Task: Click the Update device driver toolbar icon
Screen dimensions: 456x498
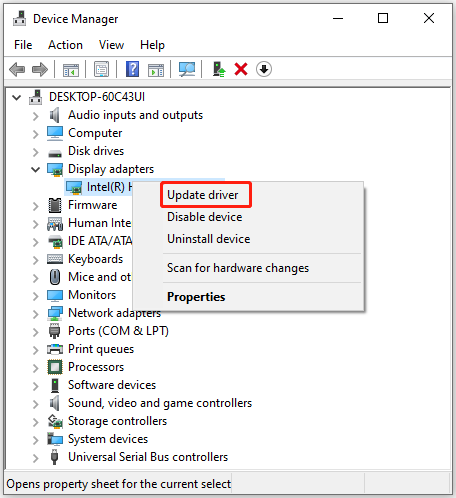Action: pyautogui.click(x=219, y=69)
